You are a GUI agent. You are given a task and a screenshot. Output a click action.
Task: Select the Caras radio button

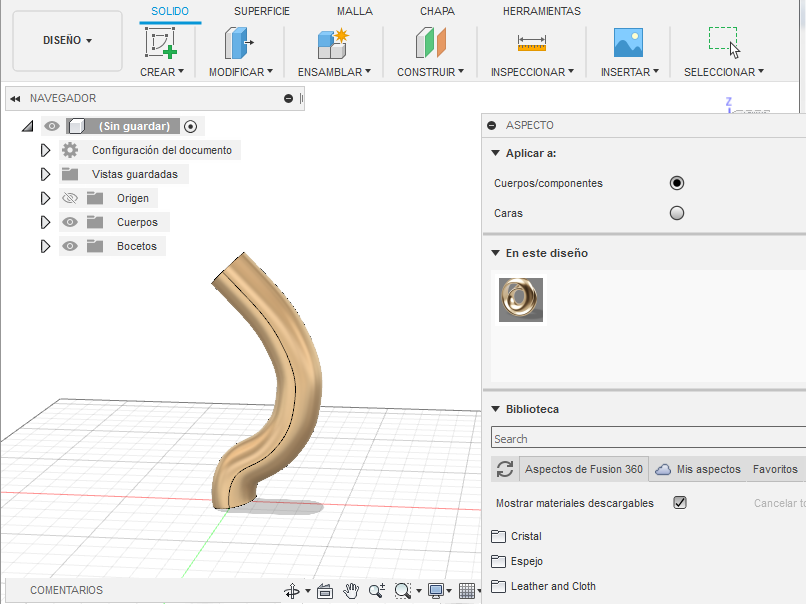click(677, 213)
